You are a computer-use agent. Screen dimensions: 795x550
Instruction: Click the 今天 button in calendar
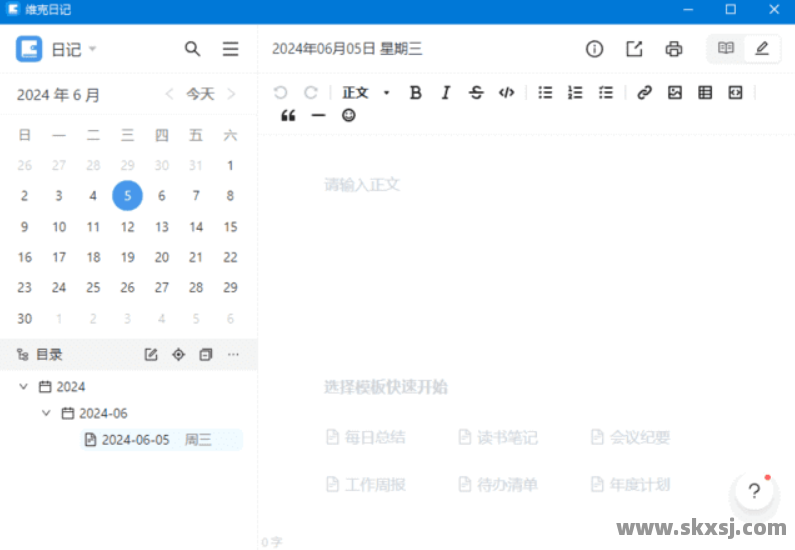pos(200,94)
